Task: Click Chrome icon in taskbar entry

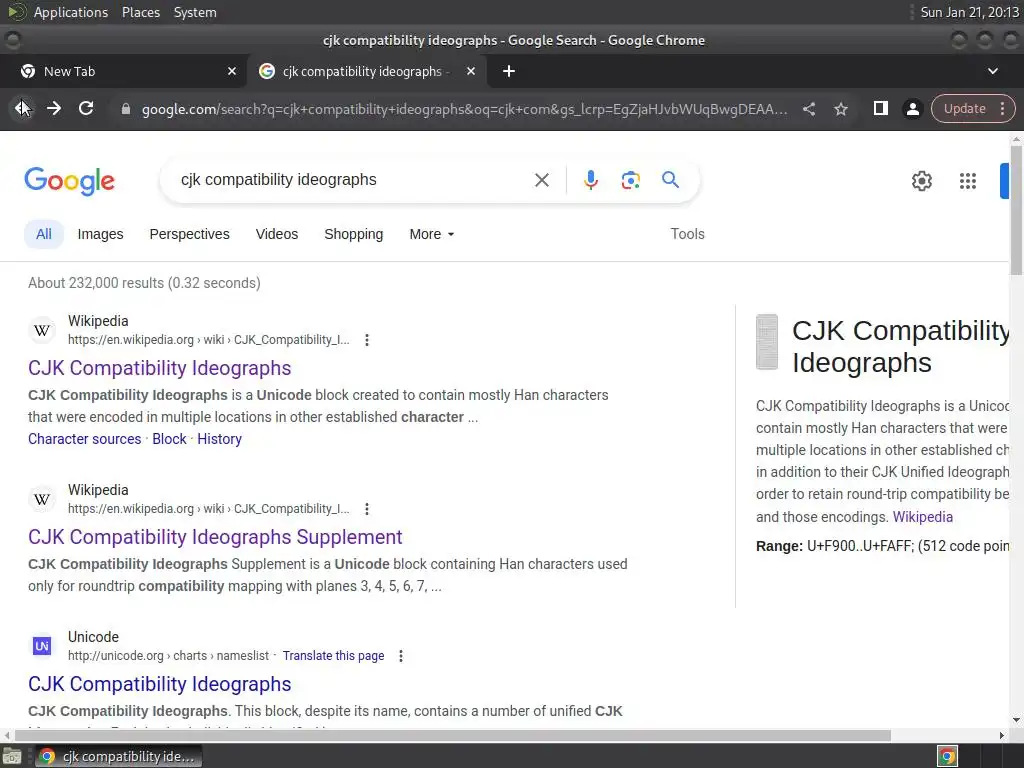Action: pyautogui.click(x=46, y=756)
